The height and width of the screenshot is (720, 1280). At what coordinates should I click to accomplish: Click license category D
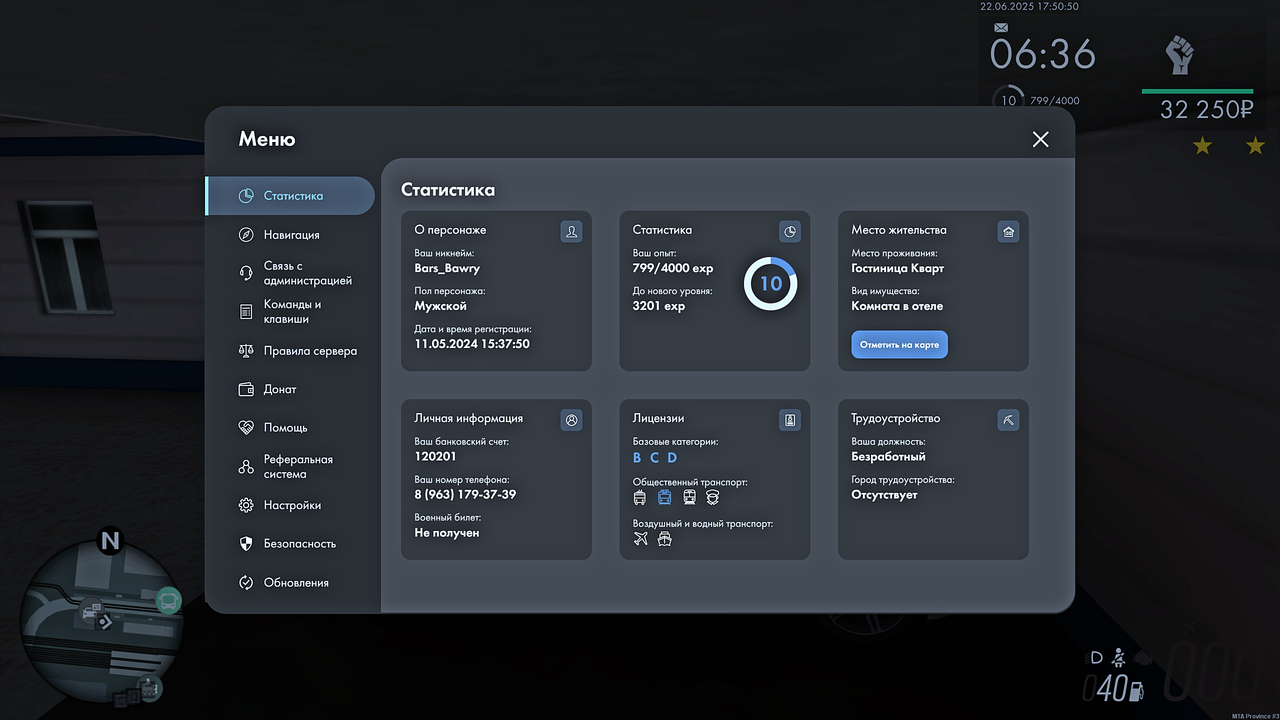(672, 458)
